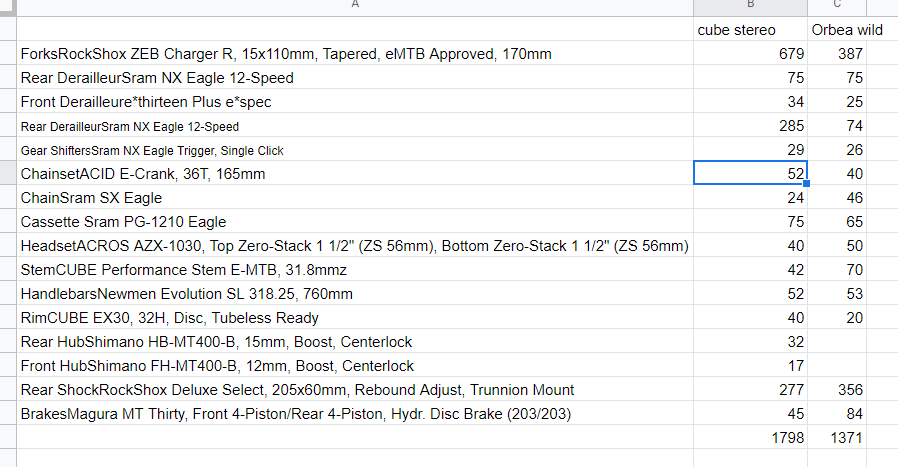Select the cell with value 285
The height and width of the screenshot is (467, 898).
pyautogui.click(x=751, y=125)
